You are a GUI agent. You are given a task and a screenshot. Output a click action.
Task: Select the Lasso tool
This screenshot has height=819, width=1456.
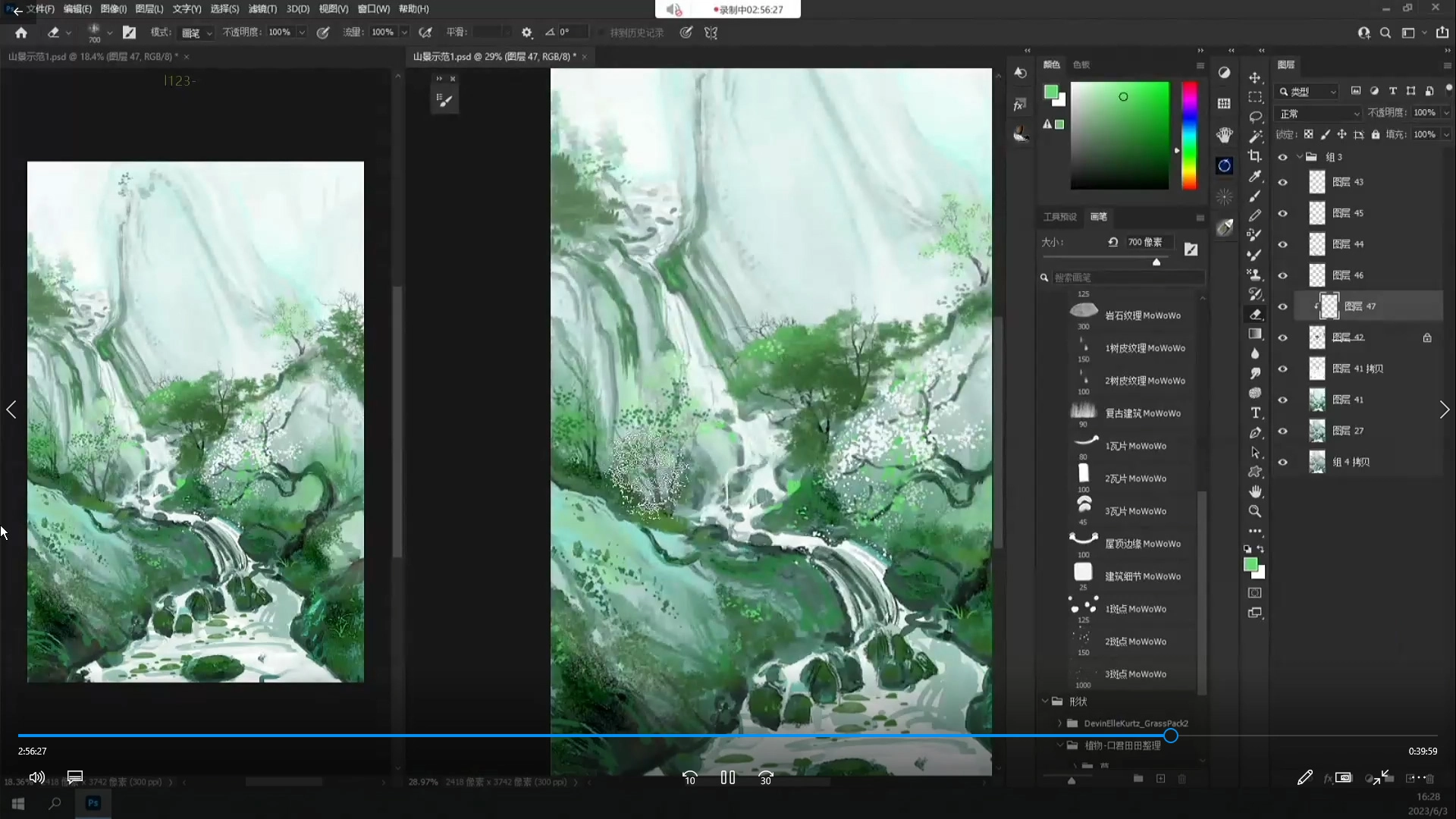click(1255, 117)
